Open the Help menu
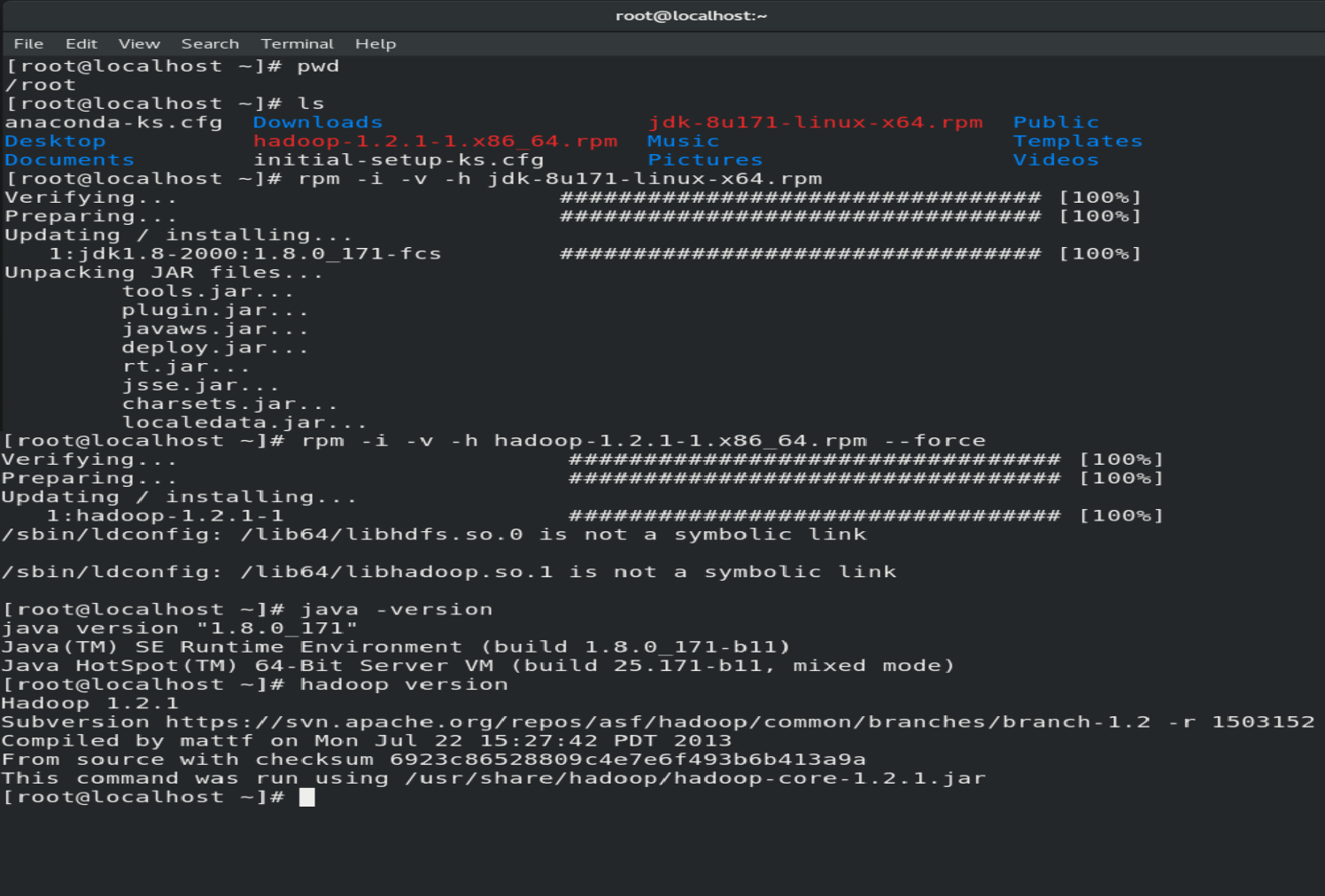 376,43
